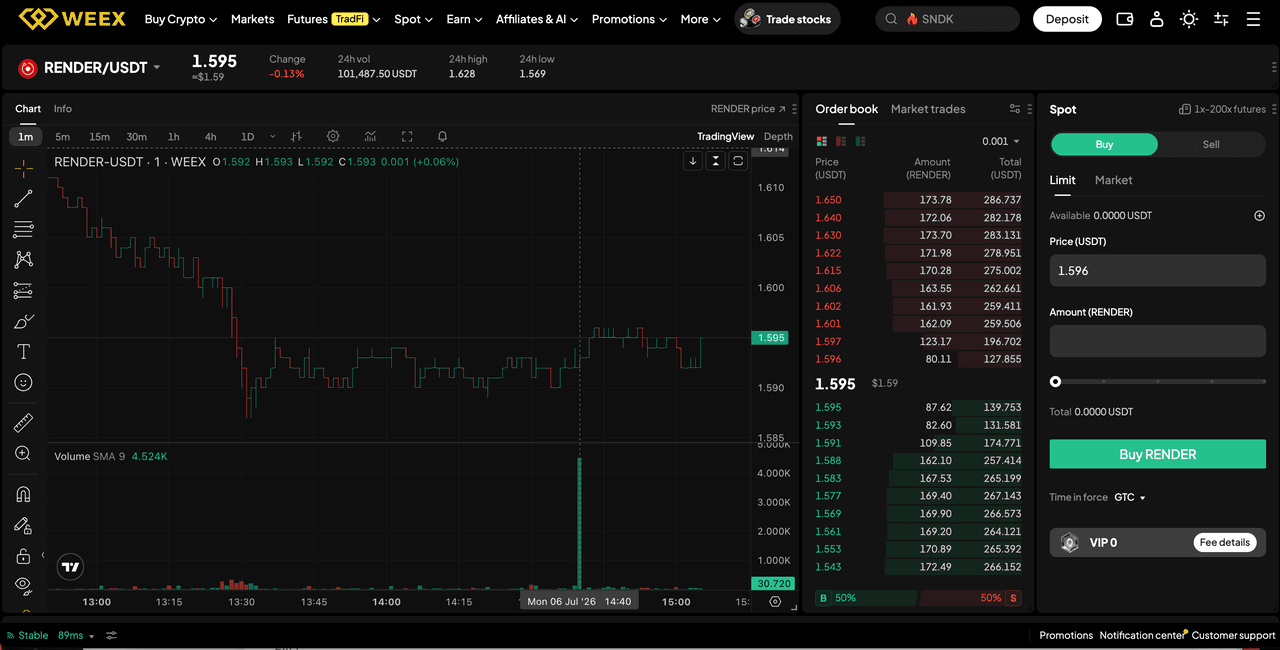Switch to the Info tab
This screenshot has height=650, width=1280.
[63, 108]
